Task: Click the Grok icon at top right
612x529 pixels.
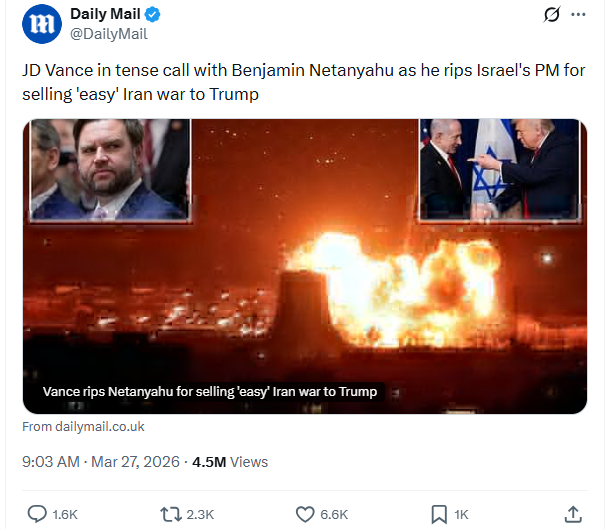Action: pyautogui.click(x=548, y=16)
